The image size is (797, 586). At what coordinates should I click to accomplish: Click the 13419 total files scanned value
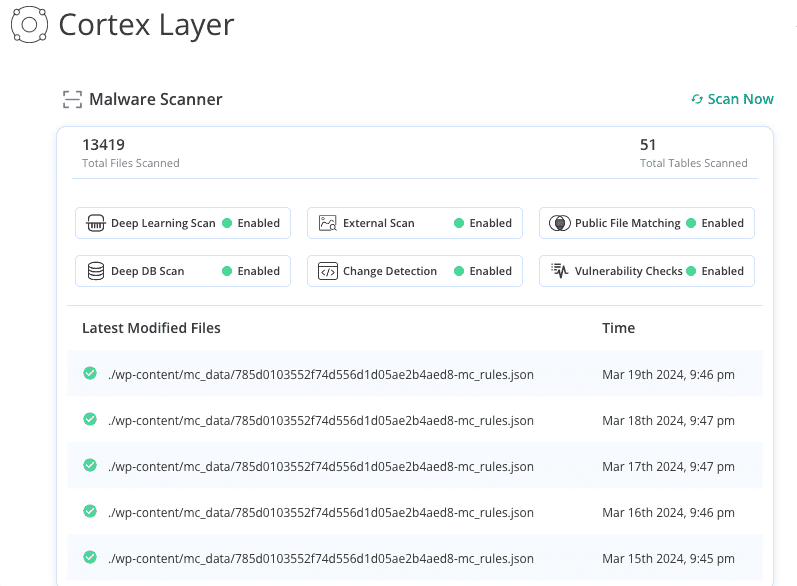104,145
